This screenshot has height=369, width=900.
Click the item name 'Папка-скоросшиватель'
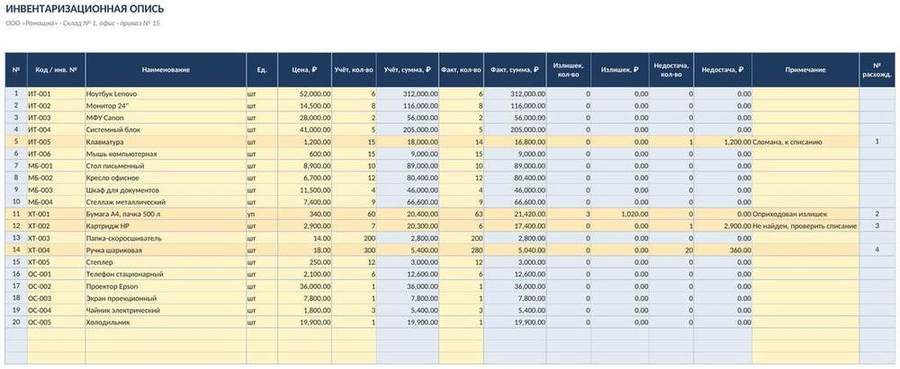click(166, 238)
